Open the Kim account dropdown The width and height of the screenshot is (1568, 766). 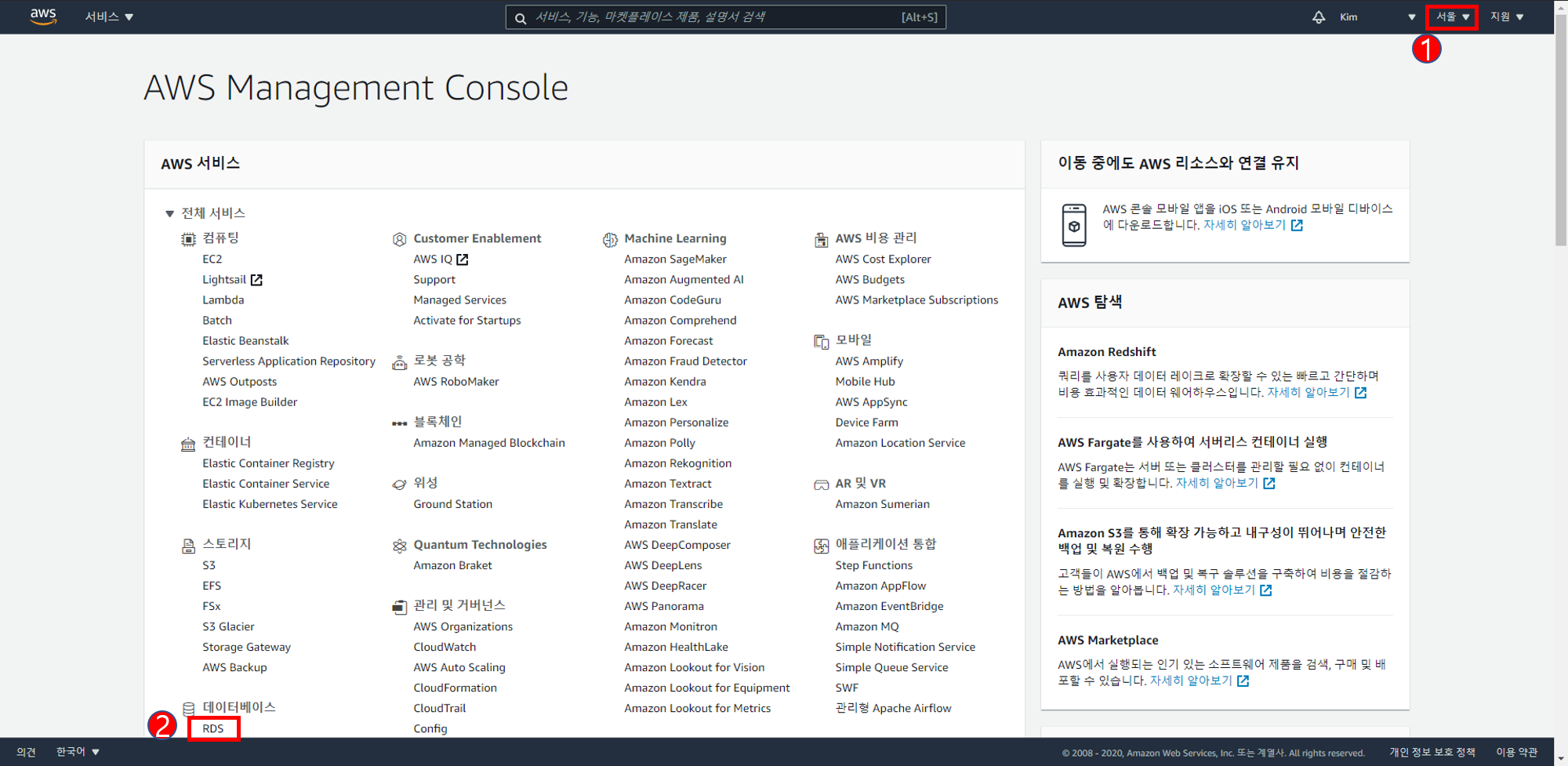point(1377,17)
